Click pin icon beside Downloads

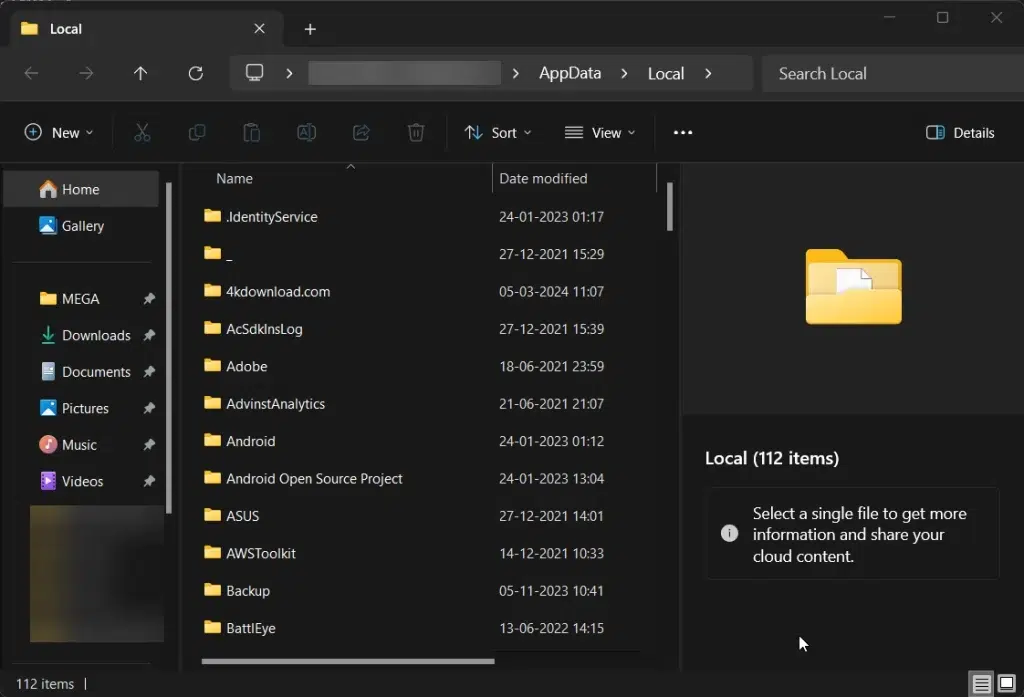coord(149,335)
